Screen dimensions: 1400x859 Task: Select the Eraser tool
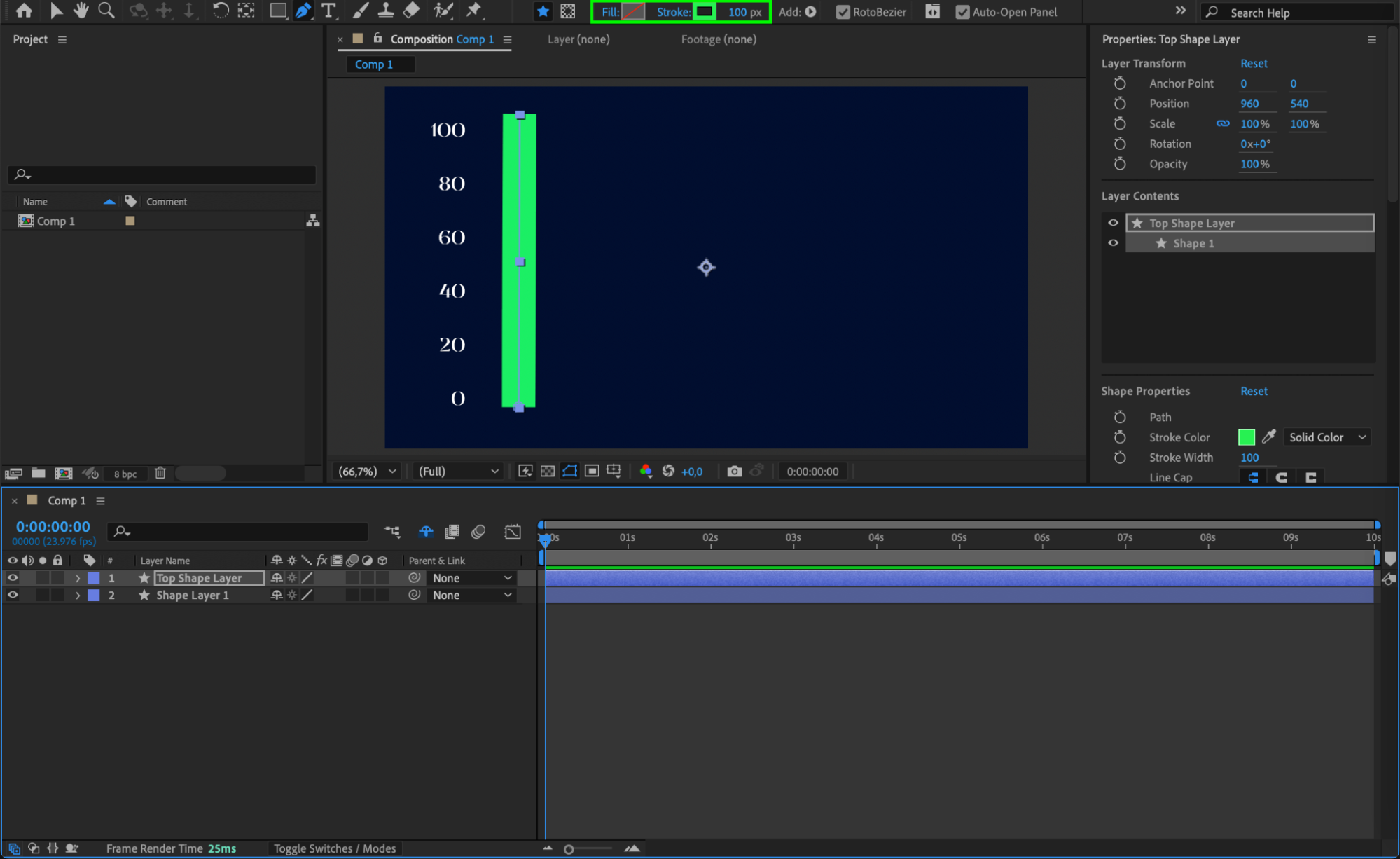click(x=412, y=11)
